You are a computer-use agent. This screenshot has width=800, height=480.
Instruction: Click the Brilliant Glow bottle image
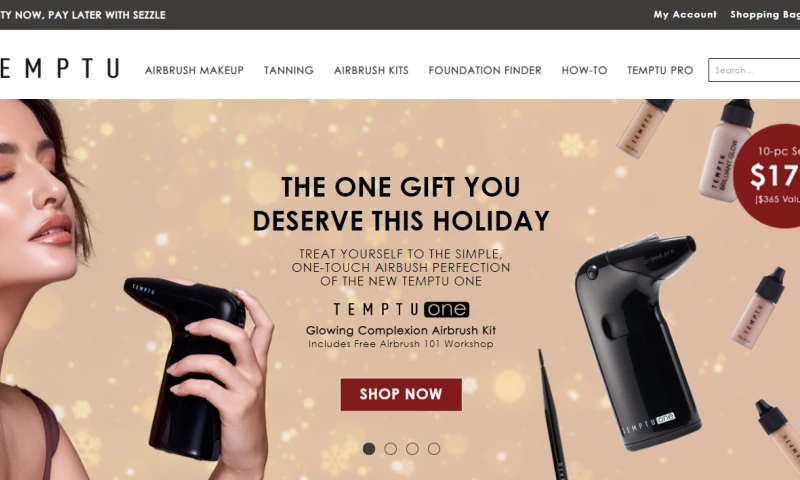[726, 150]
